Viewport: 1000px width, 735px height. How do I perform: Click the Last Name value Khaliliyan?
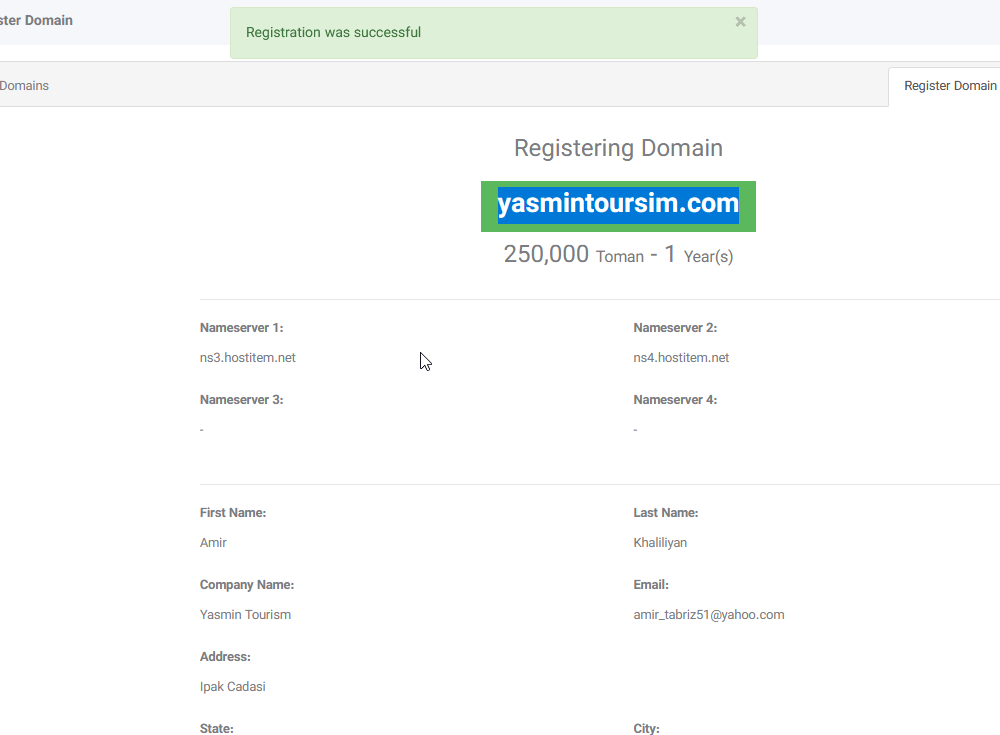click(x=660, y=543)
